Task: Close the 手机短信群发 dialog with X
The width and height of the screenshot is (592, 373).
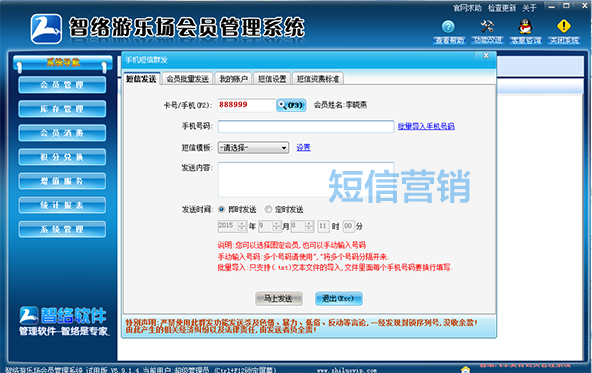Action: (486, 56)
